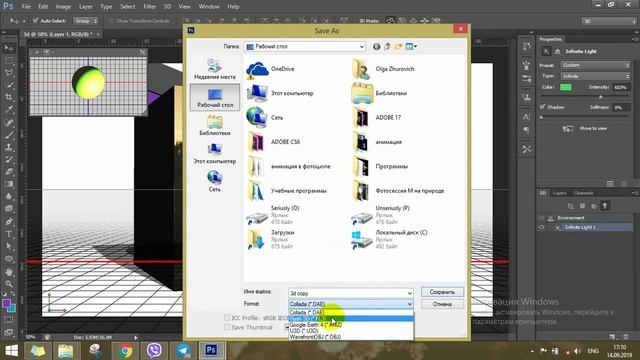The image size is (640, 360).
Task: Choose Wavefront|OBJ format from list
Action: click(351, 337)
